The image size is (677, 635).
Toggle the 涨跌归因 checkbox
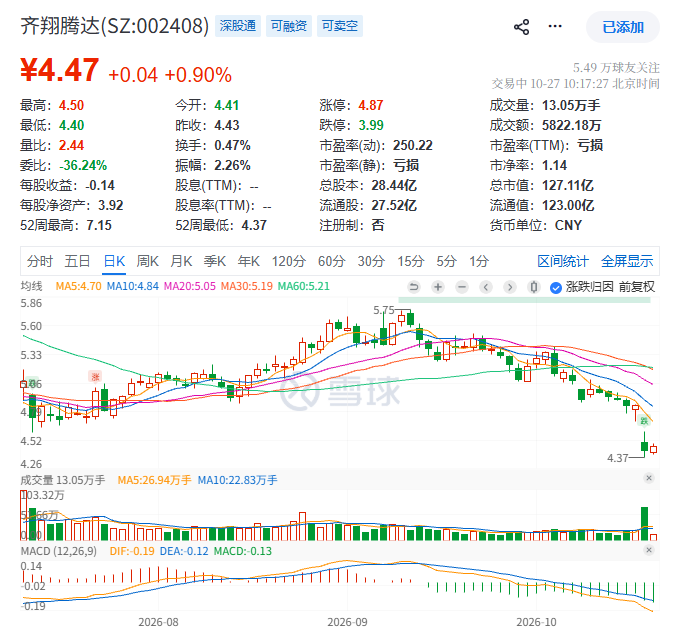[x=556, y=287]
